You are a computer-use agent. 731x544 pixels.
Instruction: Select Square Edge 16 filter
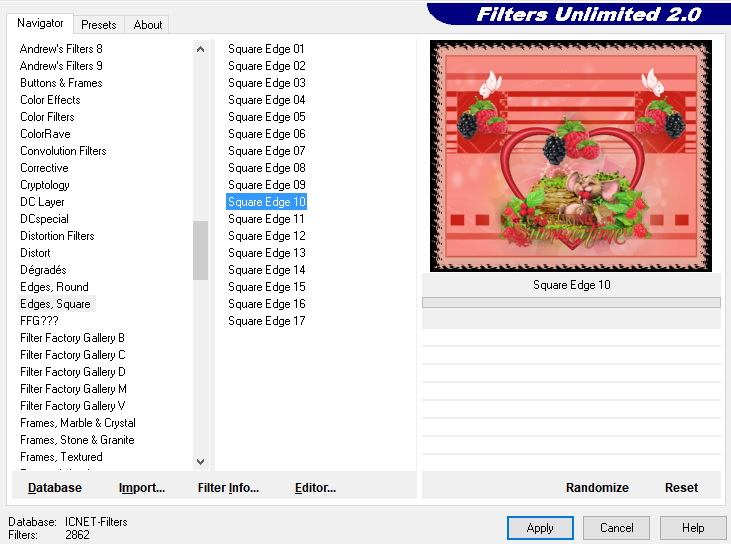266,304
